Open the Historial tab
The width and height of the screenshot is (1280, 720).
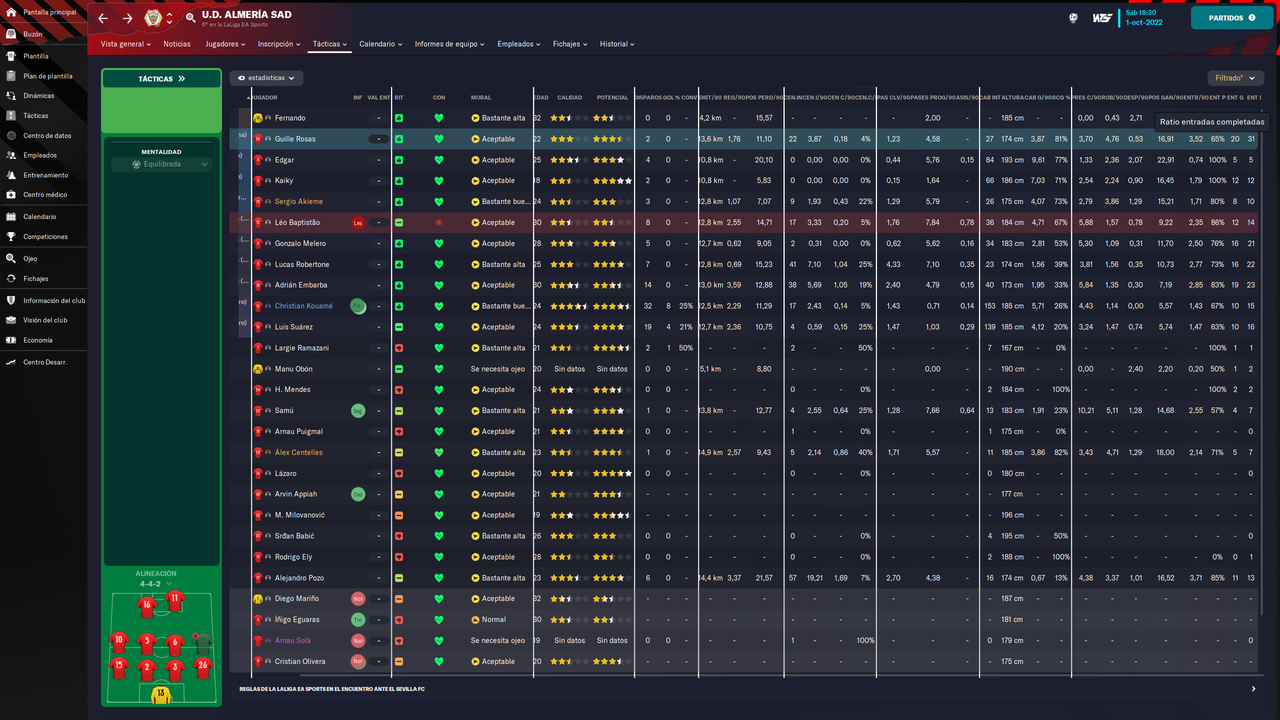pos(617,44)
